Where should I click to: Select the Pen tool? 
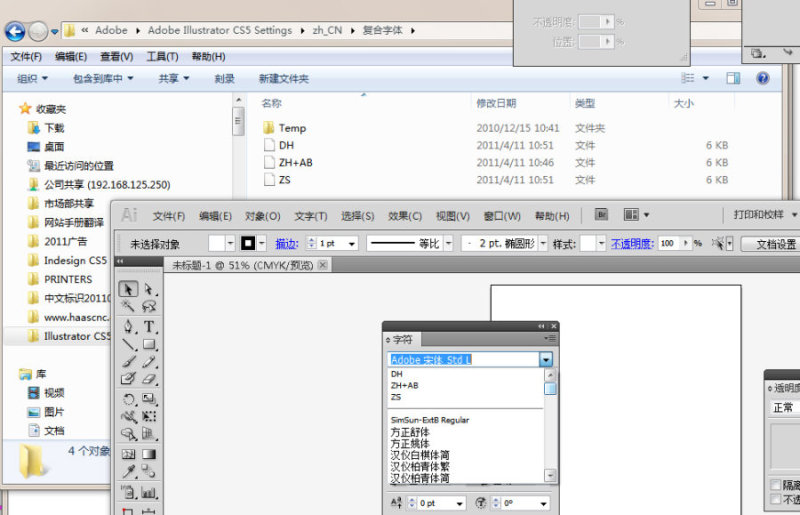point(128,326)
